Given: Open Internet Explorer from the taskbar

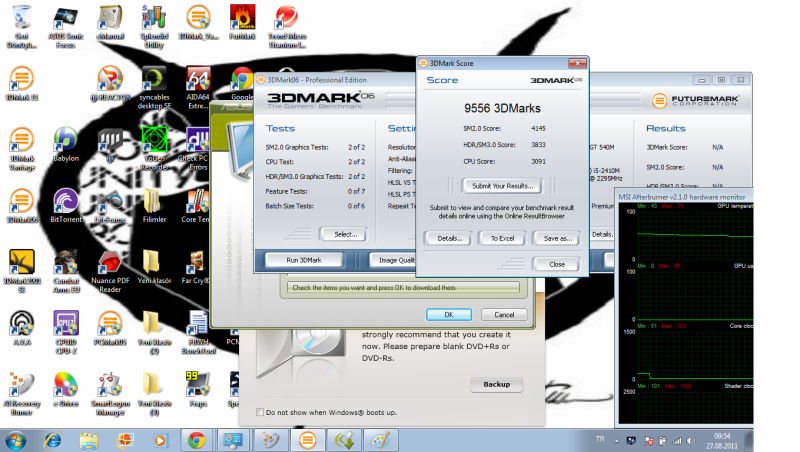Looking at the screenshot, I should [x=53, y=440].
